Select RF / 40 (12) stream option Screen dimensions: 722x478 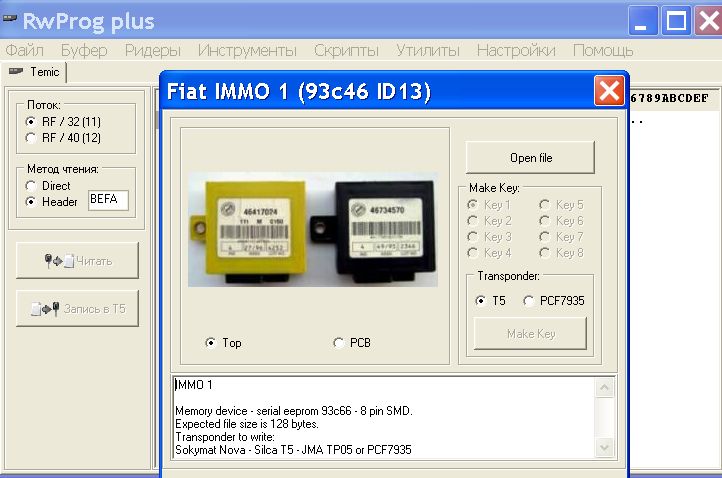(63, 138)
